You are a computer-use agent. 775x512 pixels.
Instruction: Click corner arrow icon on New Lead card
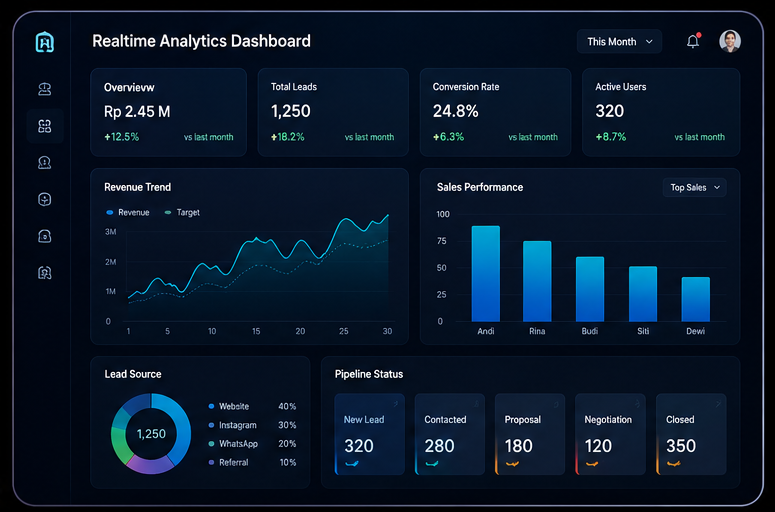(395, 404)
